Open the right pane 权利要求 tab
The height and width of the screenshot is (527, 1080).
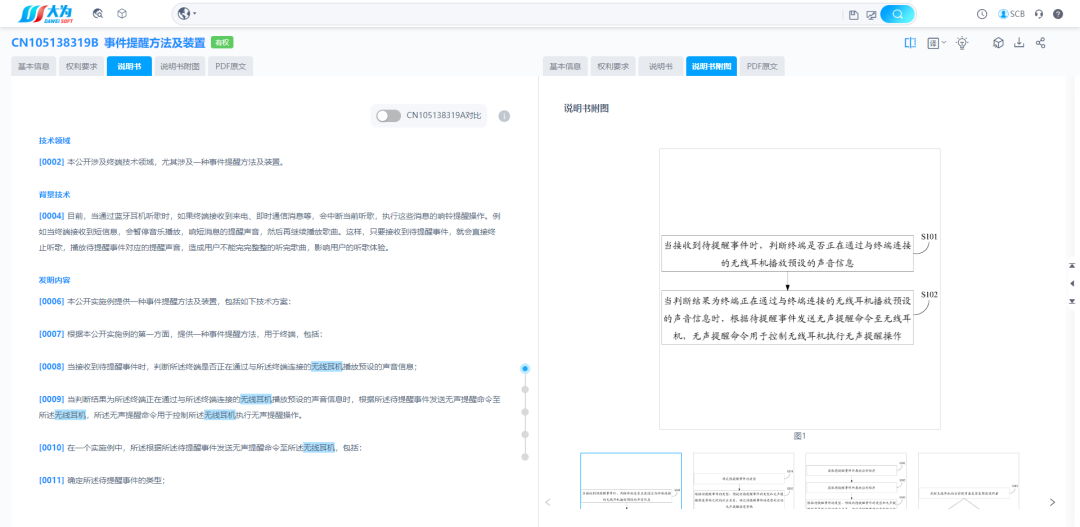pos(613,67)
